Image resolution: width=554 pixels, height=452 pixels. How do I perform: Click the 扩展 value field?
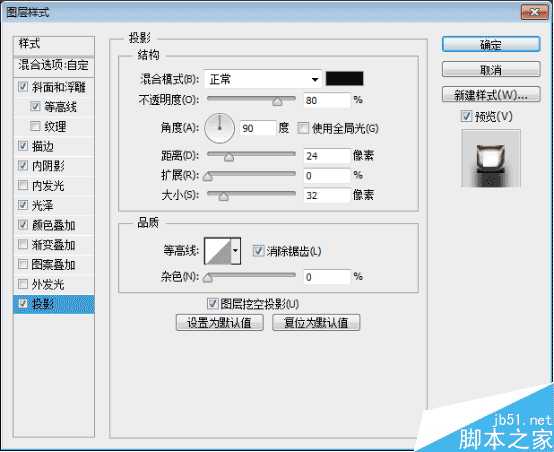point(327,175)
